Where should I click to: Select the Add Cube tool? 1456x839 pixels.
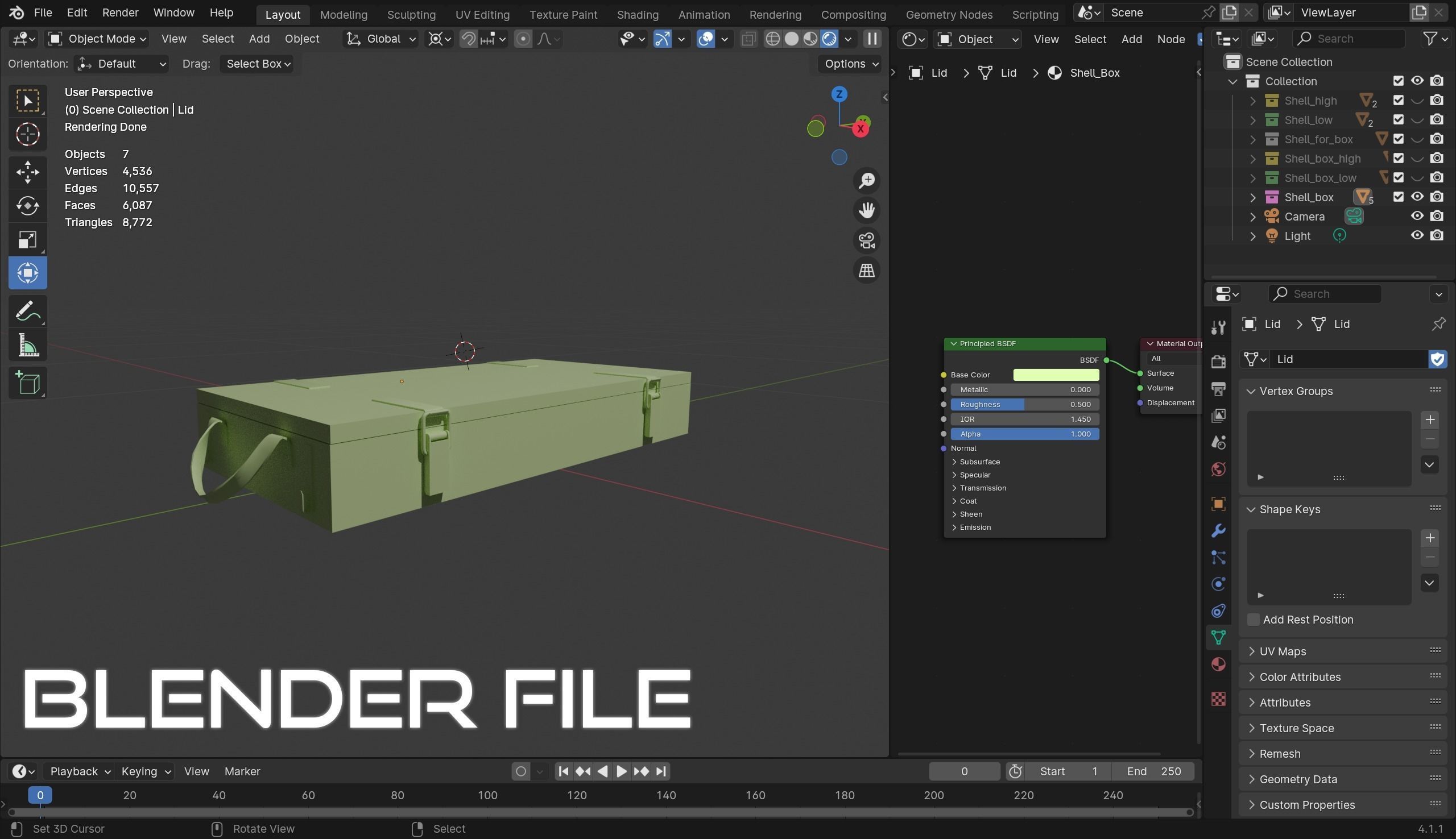28,383
